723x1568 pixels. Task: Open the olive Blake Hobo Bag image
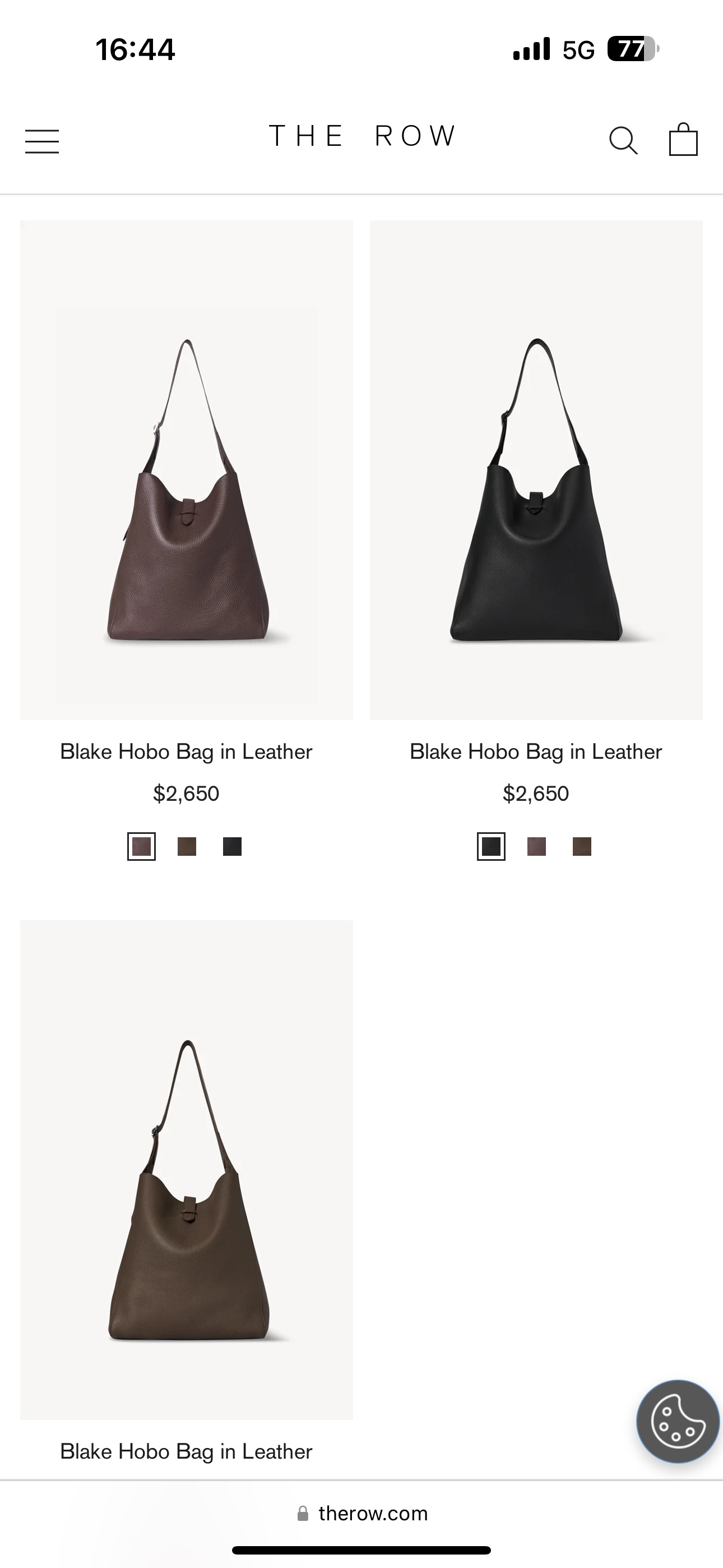[186, 1170]
